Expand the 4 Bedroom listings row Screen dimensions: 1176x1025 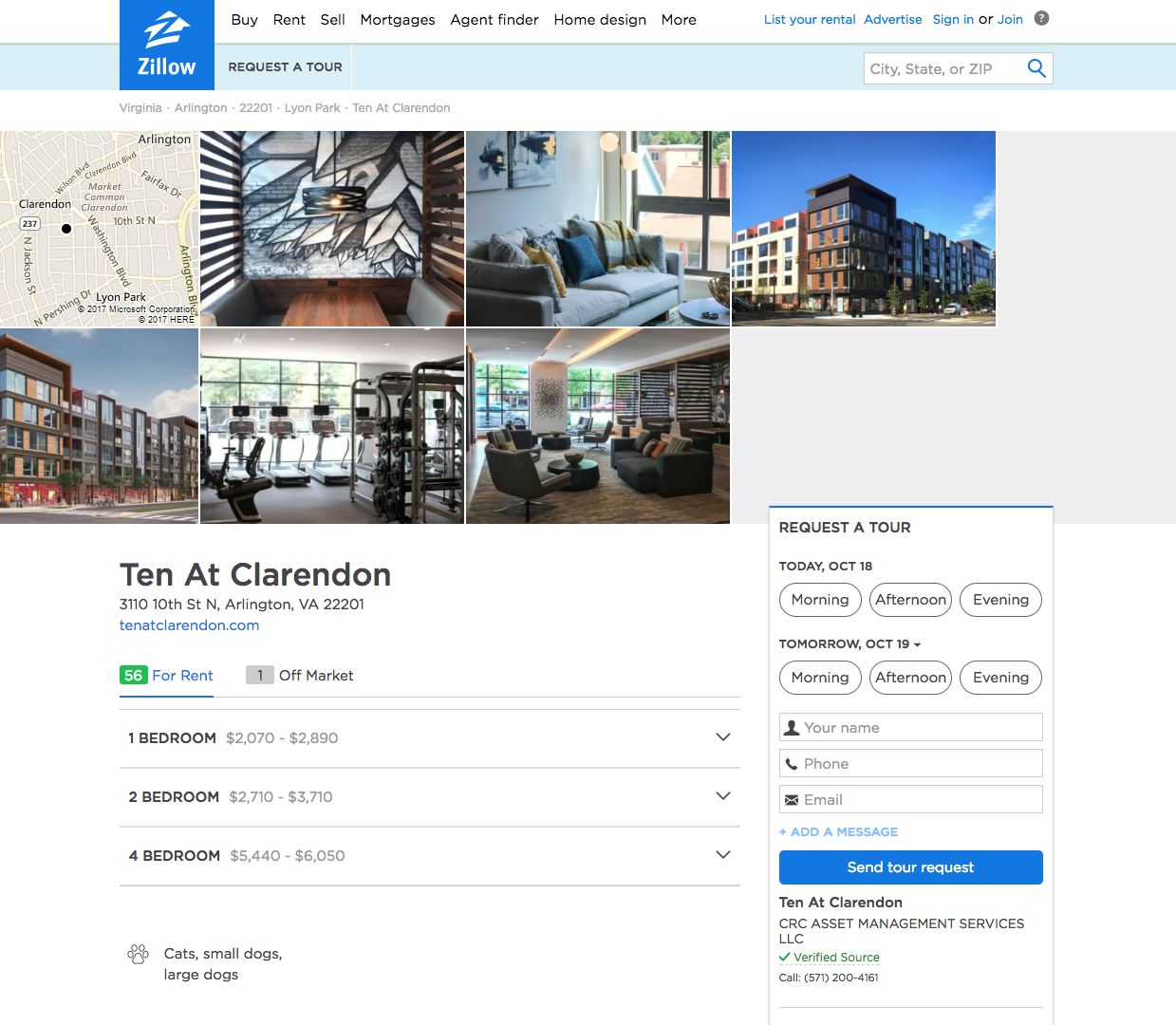click(430, 856)
